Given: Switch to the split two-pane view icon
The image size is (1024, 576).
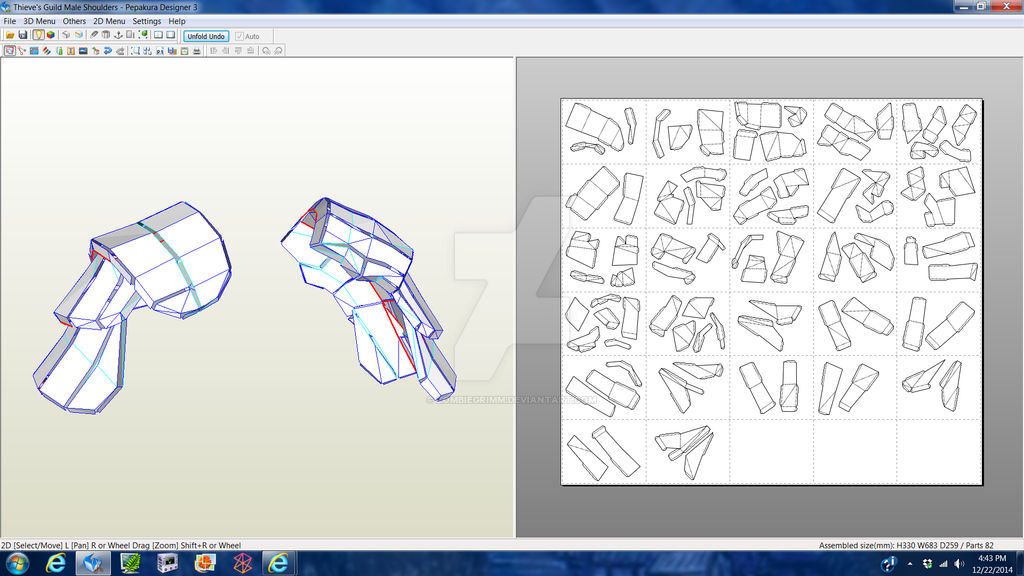Looking at the screenshot, I should [158, 35].
